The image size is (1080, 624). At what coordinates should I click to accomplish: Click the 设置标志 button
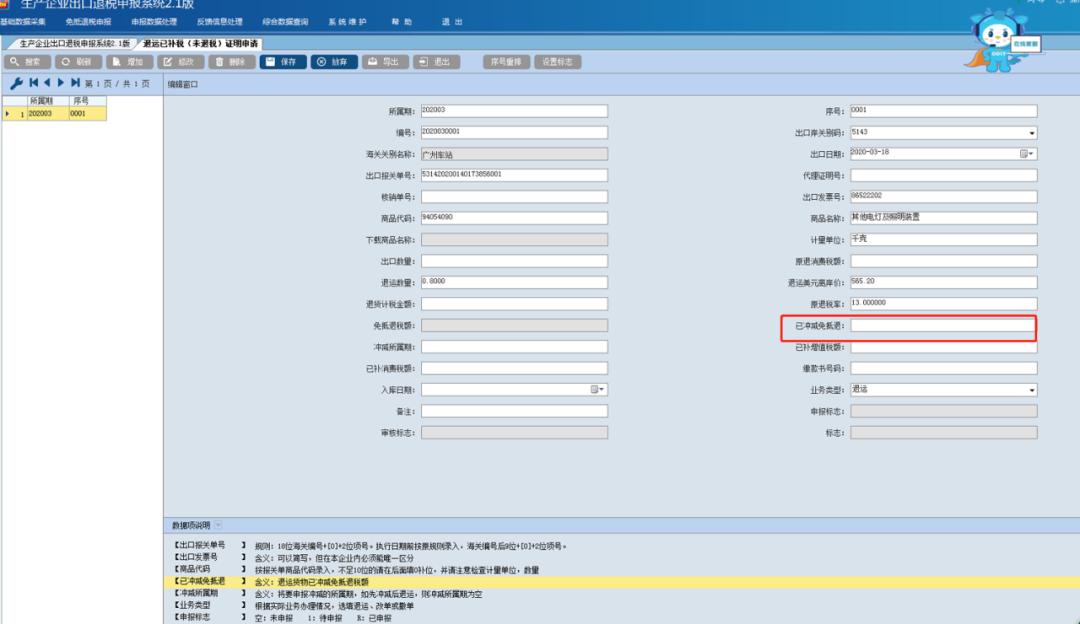point(557,62)
